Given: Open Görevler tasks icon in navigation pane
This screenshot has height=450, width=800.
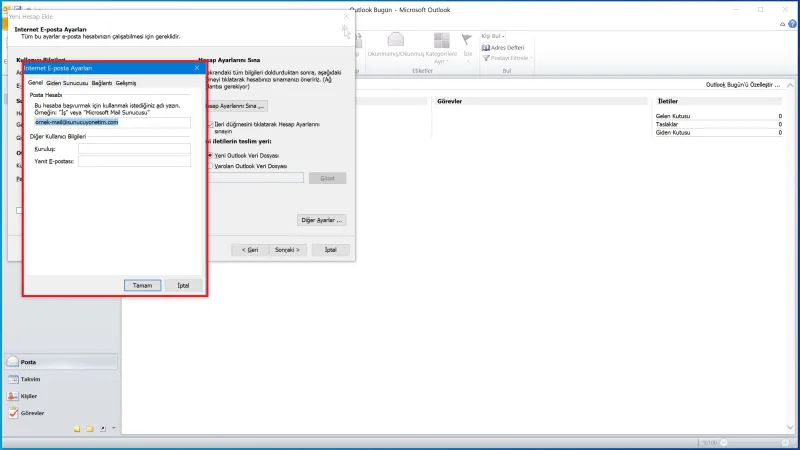Looking at the screenshot, I should (13, 413).
